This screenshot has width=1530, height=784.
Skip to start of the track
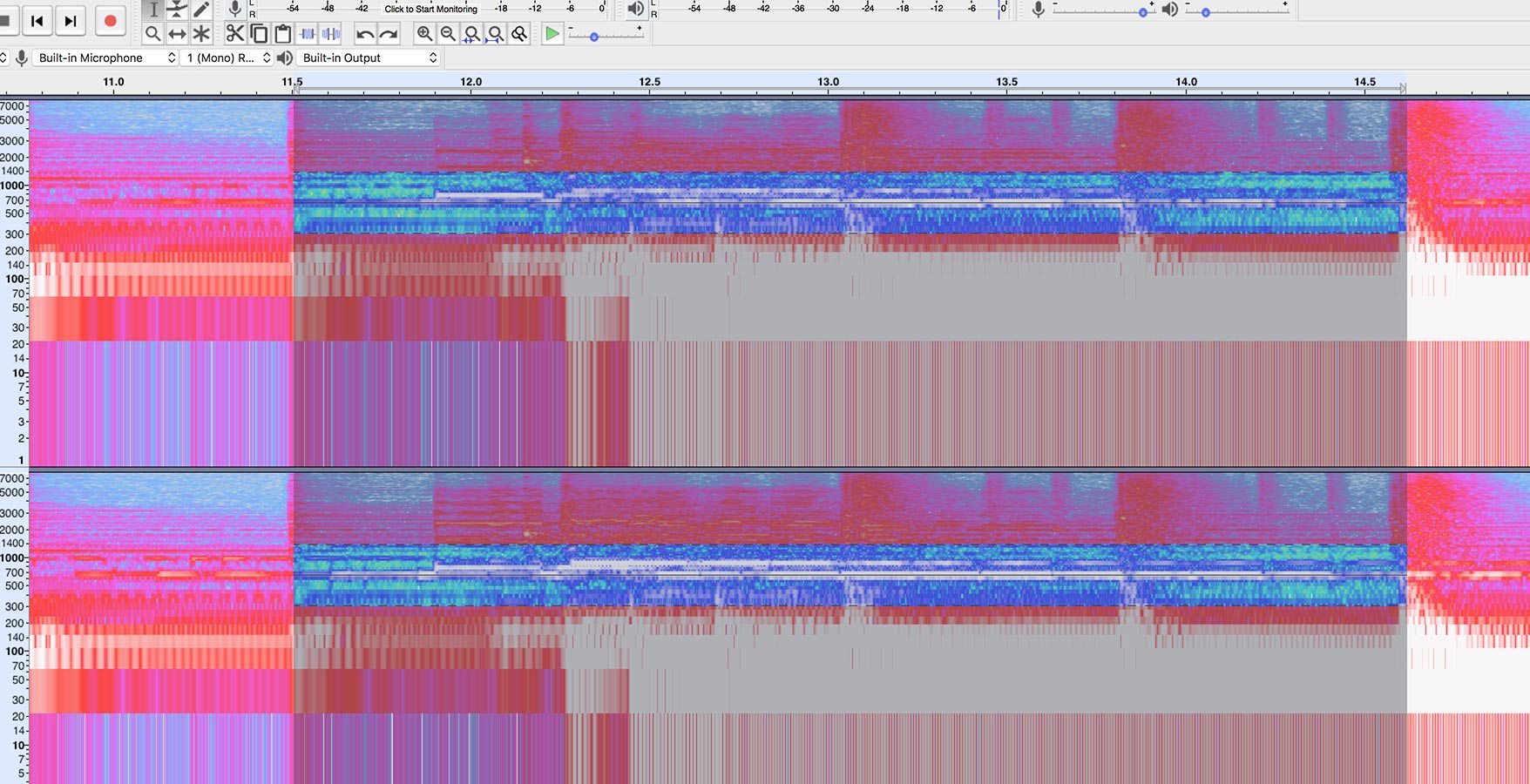pyautogui.click(x=37, y=20)
